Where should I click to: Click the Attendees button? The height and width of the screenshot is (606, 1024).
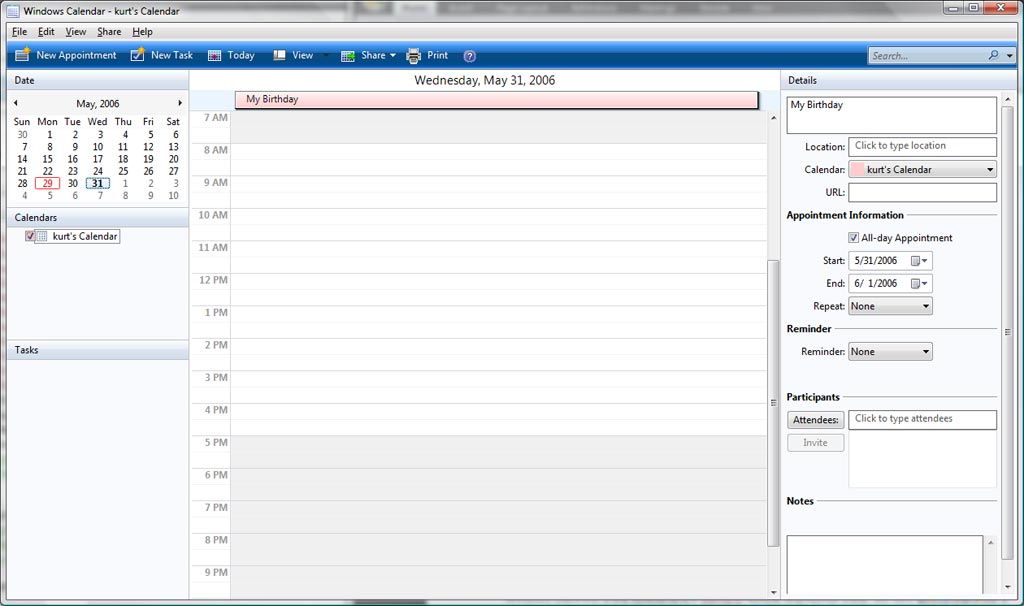tap(816, 420)
